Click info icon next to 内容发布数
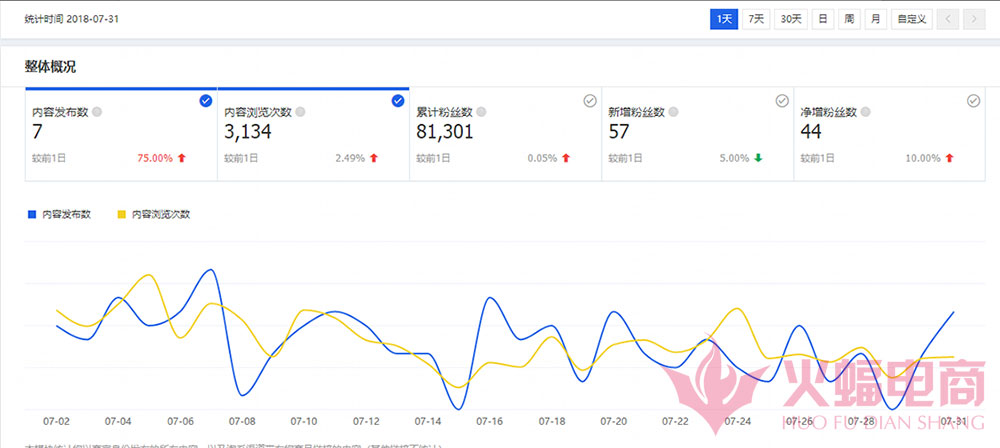This screenshot has width=1000, height=448. (97, 113)
